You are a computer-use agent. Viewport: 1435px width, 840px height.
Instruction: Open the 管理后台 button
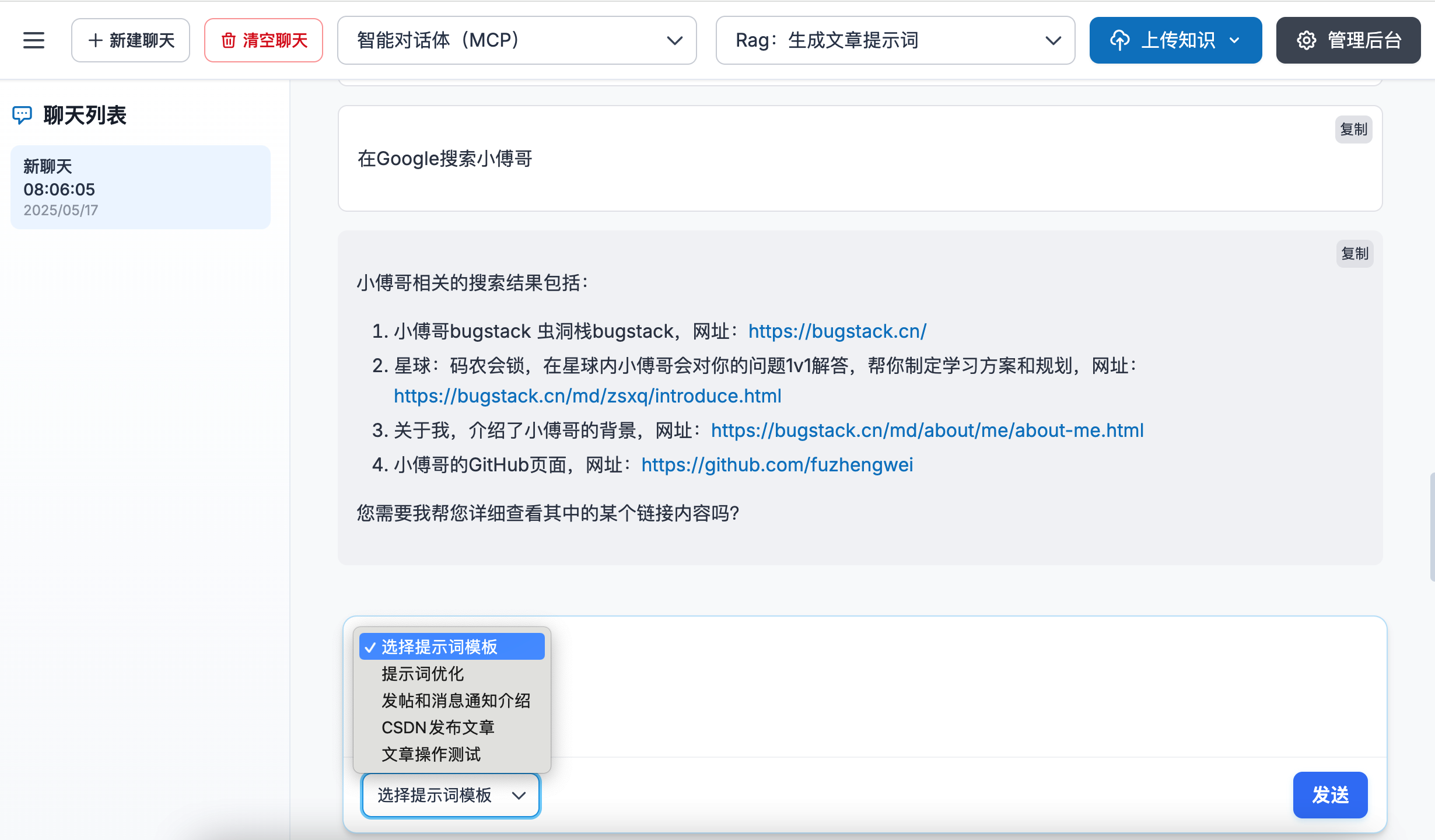click(x=1348, y=40)
